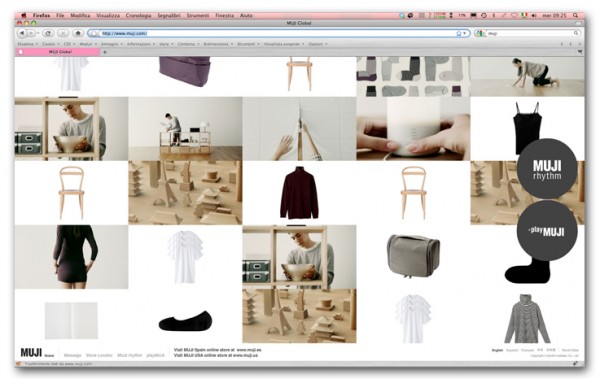The width and height of the screenshot is (600, 379).
Task: Open the Modifica menu
Action: [x=80, y=16]
